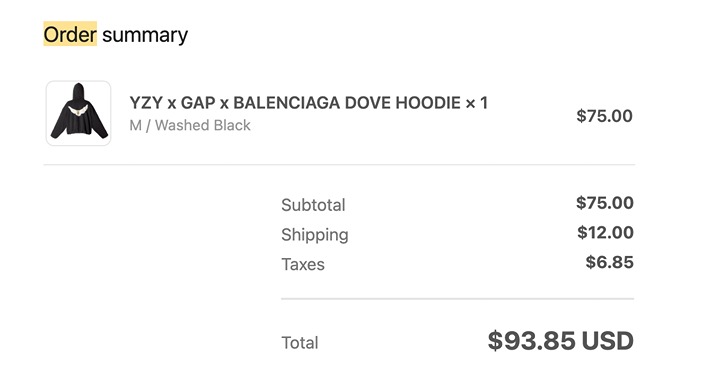
Task: Click the Subtotal label
Action: point(313,205)
